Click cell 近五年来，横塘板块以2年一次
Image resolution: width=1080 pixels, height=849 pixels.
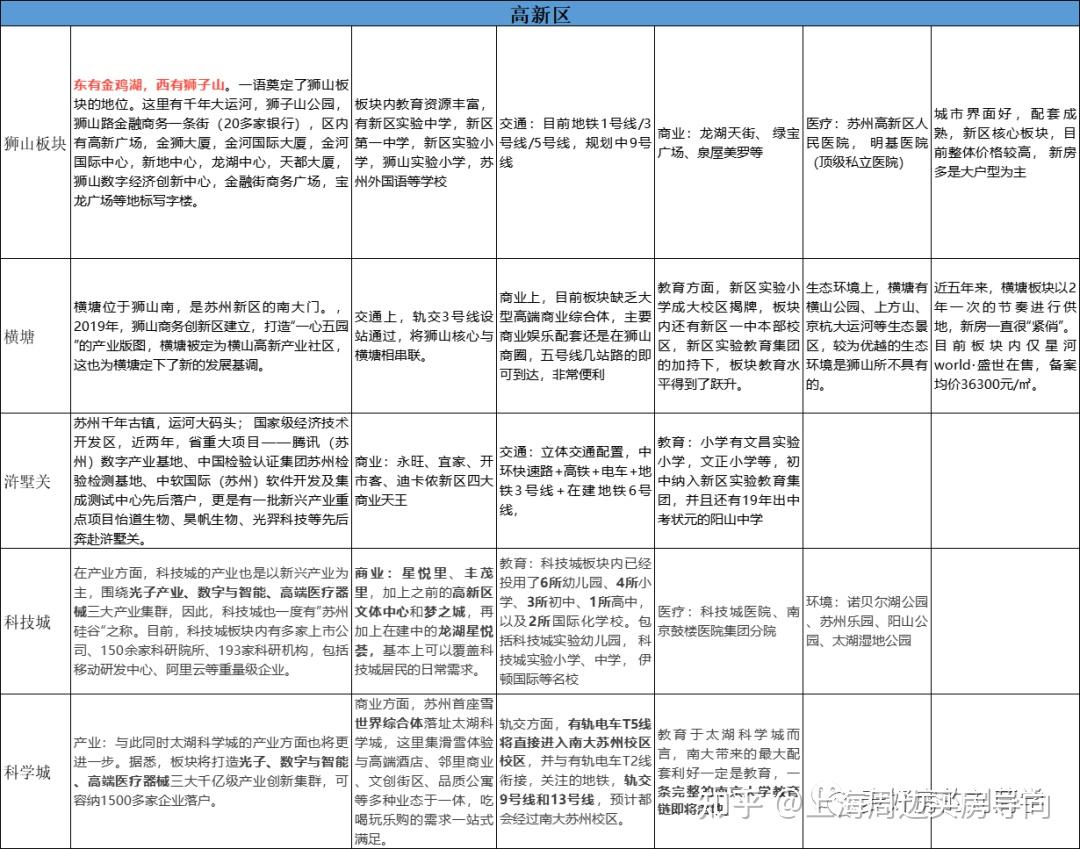[x=1005, y=336]
